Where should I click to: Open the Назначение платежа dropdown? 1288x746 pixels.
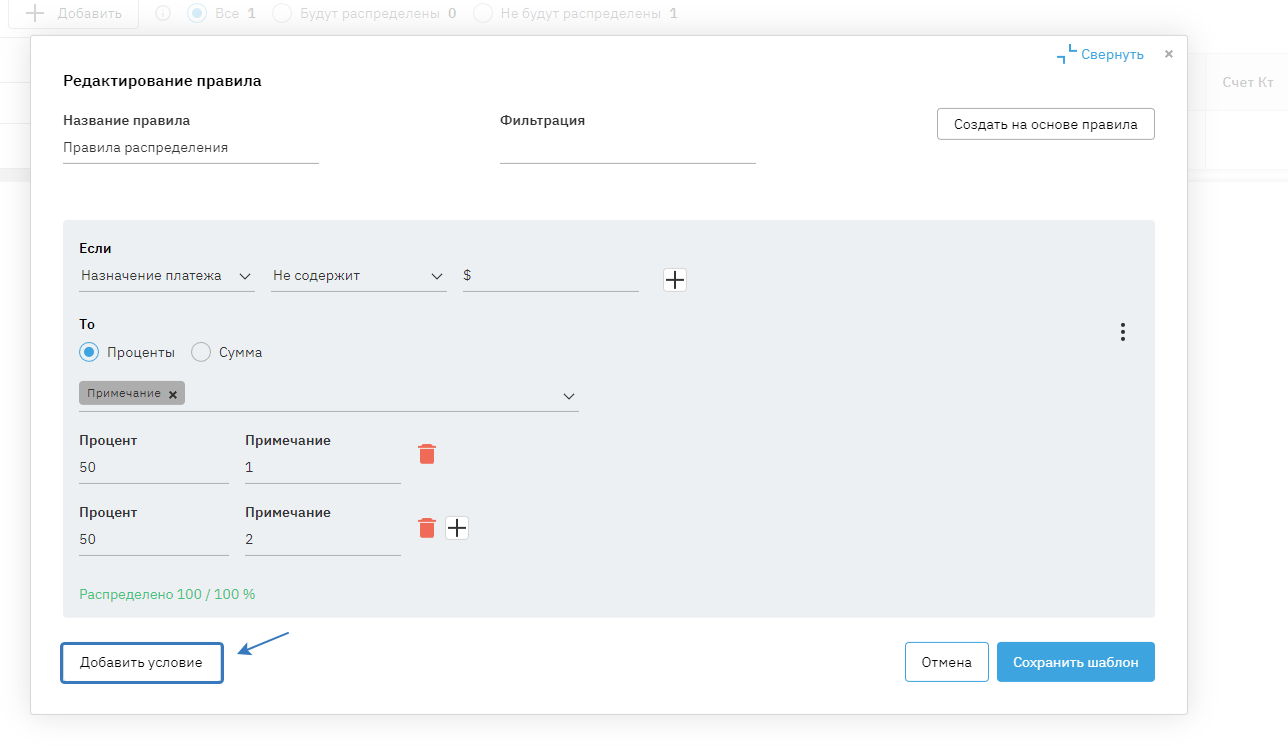point(166,276)
